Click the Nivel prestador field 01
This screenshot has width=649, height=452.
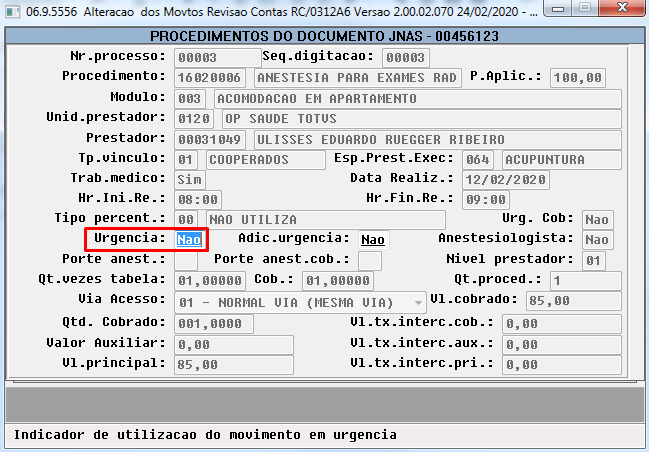[594, 260]
